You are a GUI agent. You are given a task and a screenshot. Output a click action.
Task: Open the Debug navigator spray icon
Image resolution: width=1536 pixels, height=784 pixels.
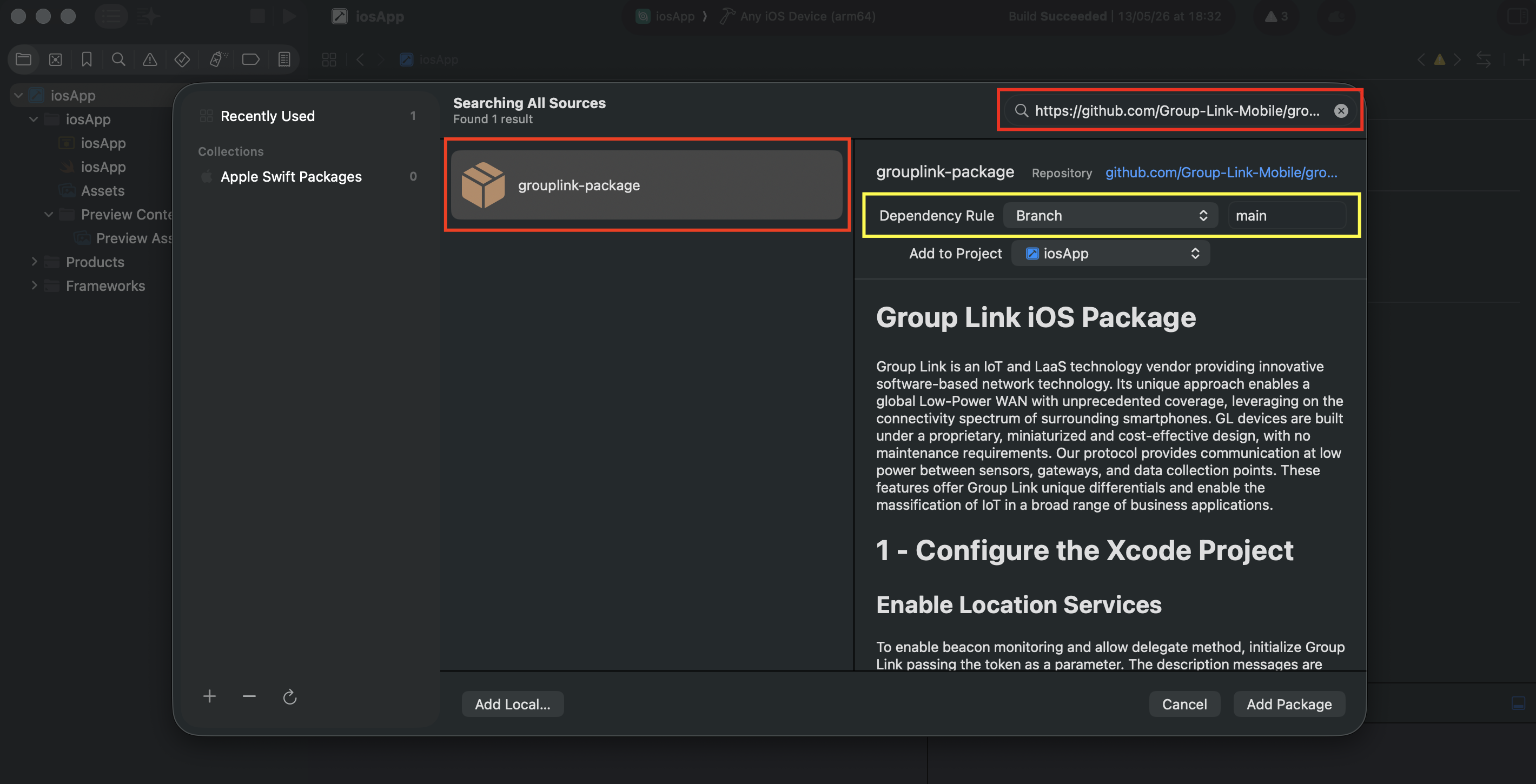(217, 59)
